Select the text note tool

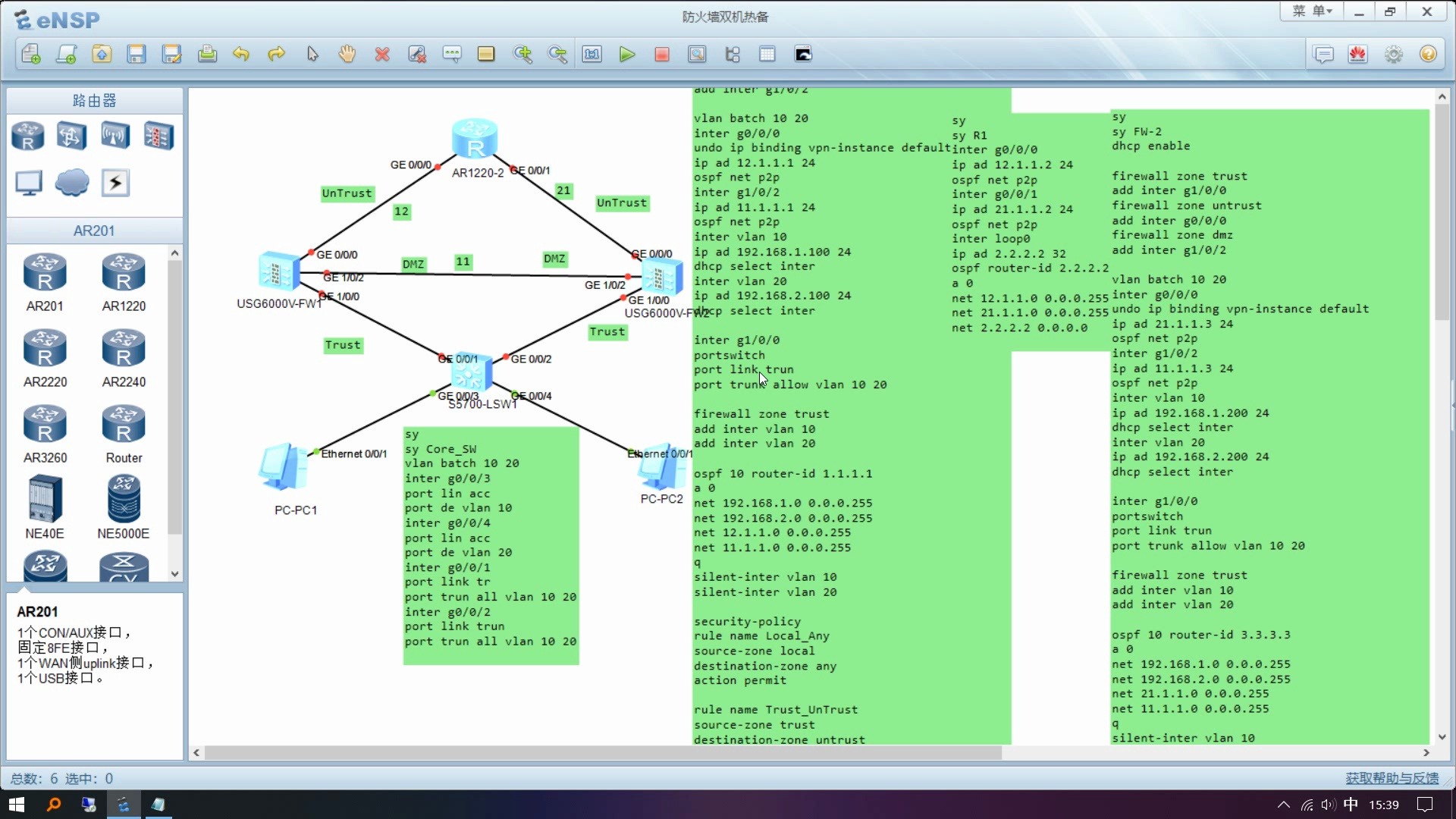click(x=452, y=54)
